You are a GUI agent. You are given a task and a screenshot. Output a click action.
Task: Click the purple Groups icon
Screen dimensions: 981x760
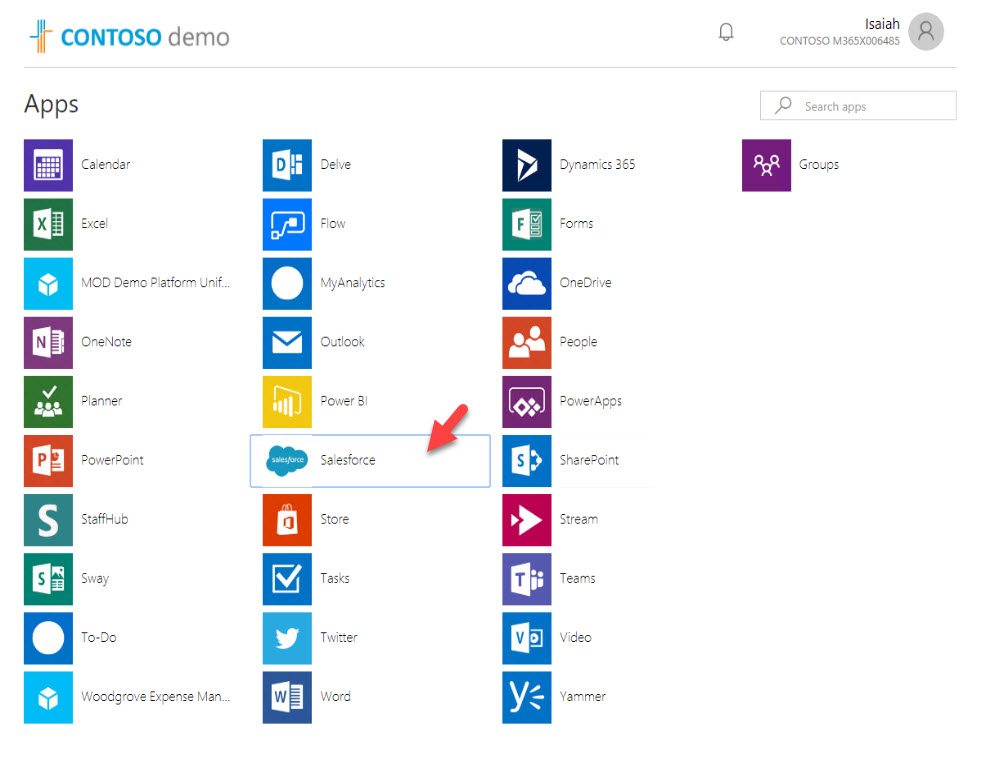tap(766, 165)
